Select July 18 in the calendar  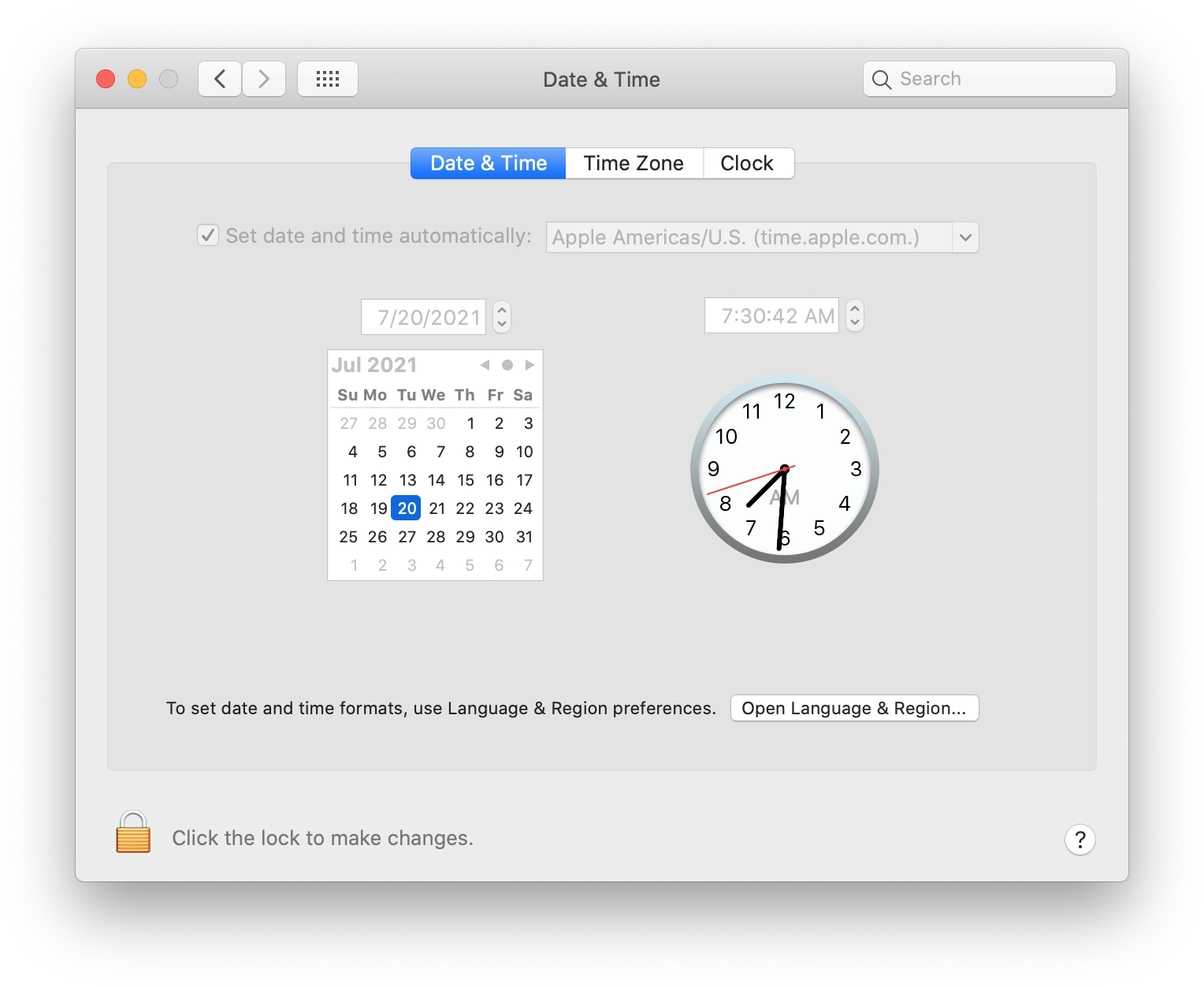[x=349, y=508]
